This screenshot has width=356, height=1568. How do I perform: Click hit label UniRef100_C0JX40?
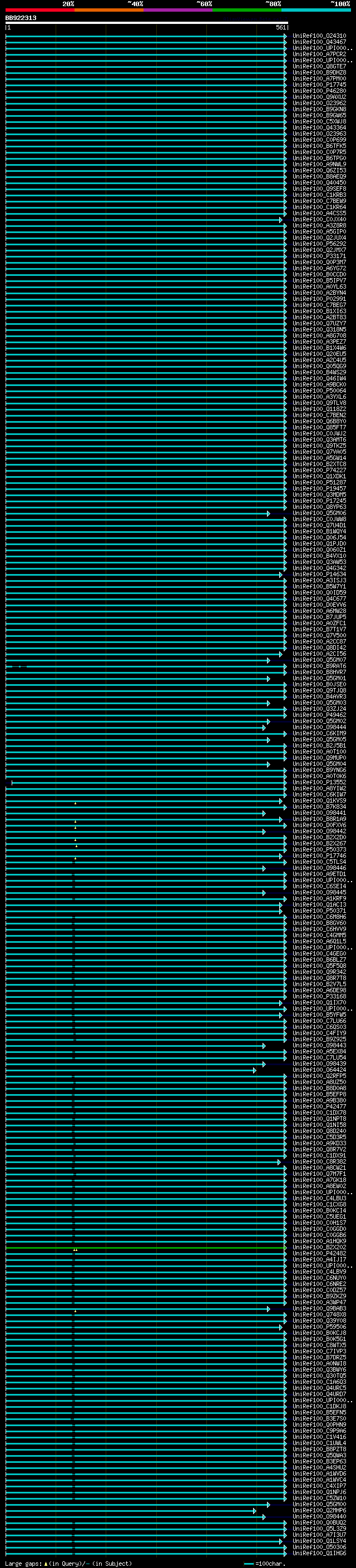(319, 219)
